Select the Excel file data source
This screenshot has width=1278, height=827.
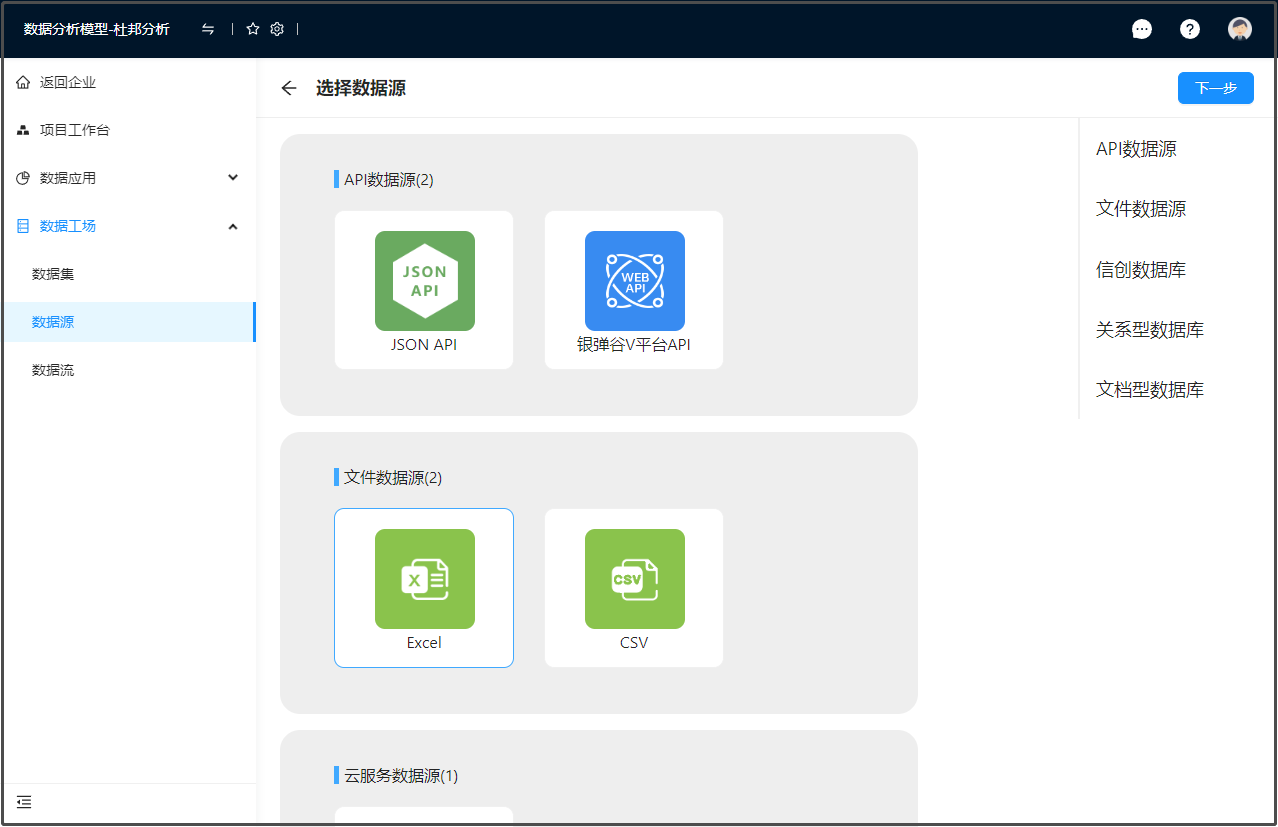pyautogui.click(x=424, y=579)
